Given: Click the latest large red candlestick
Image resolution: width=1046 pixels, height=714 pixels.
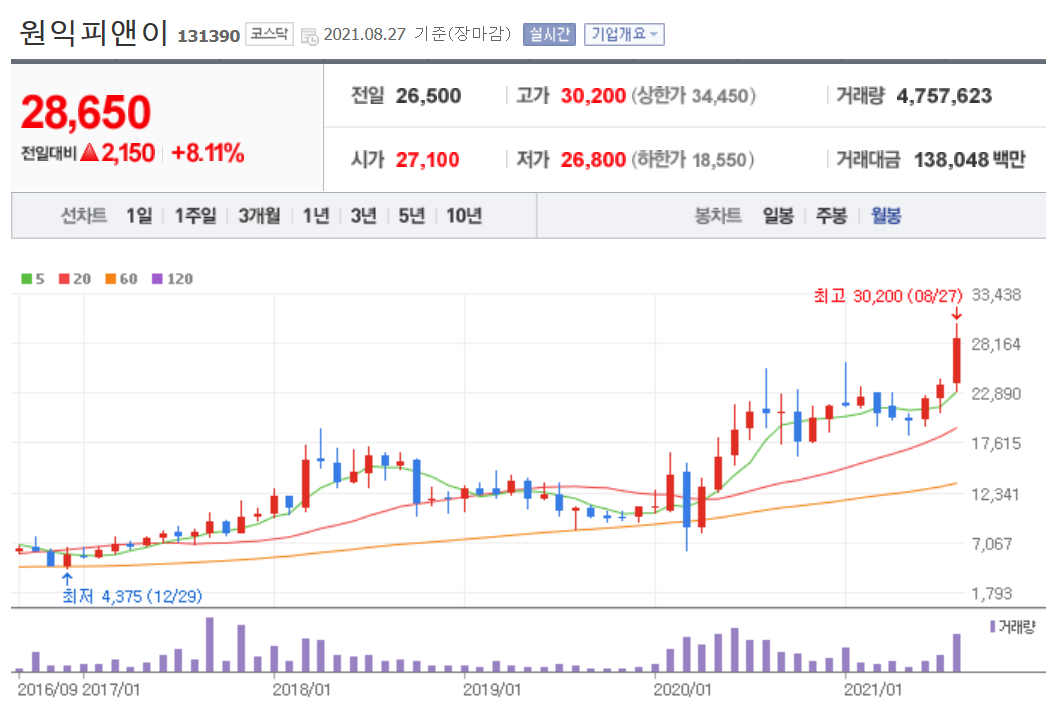Looking at the screenshot, I should (x=957, y=360).
